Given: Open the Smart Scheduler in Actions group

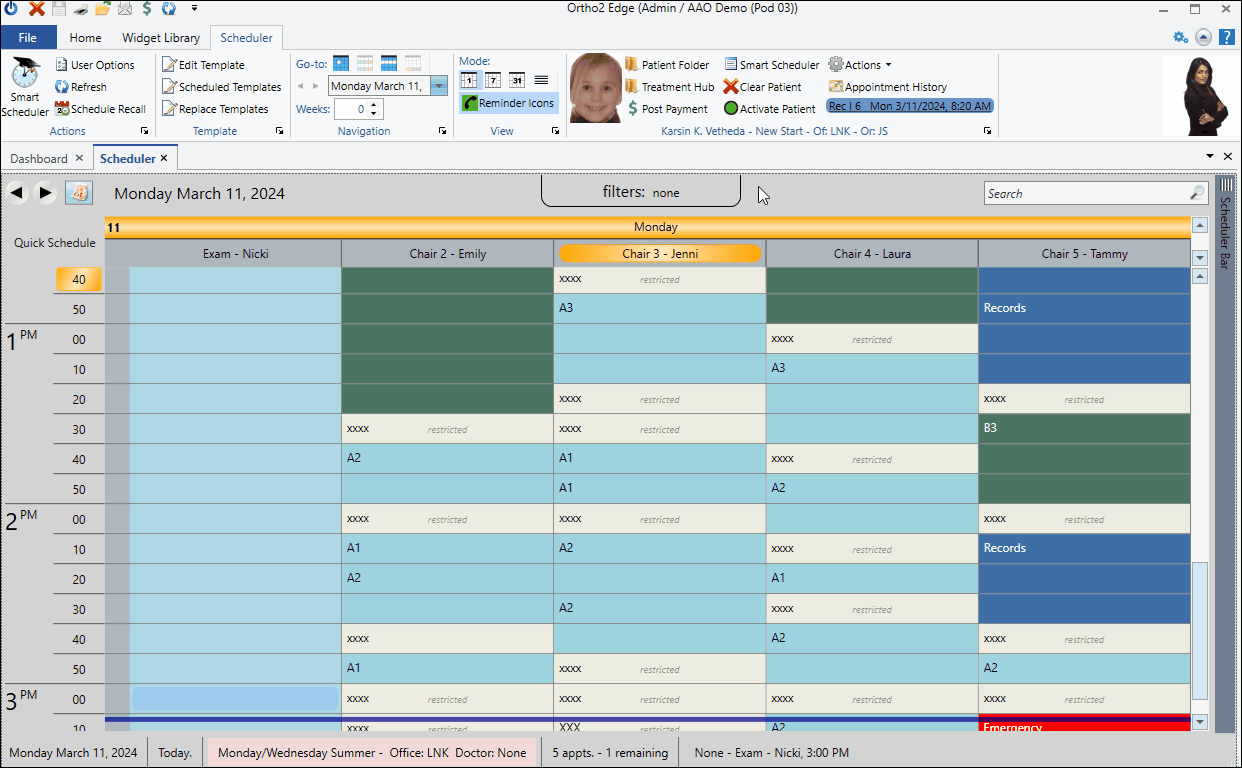Looking at the screenshot, I should 24,88.
